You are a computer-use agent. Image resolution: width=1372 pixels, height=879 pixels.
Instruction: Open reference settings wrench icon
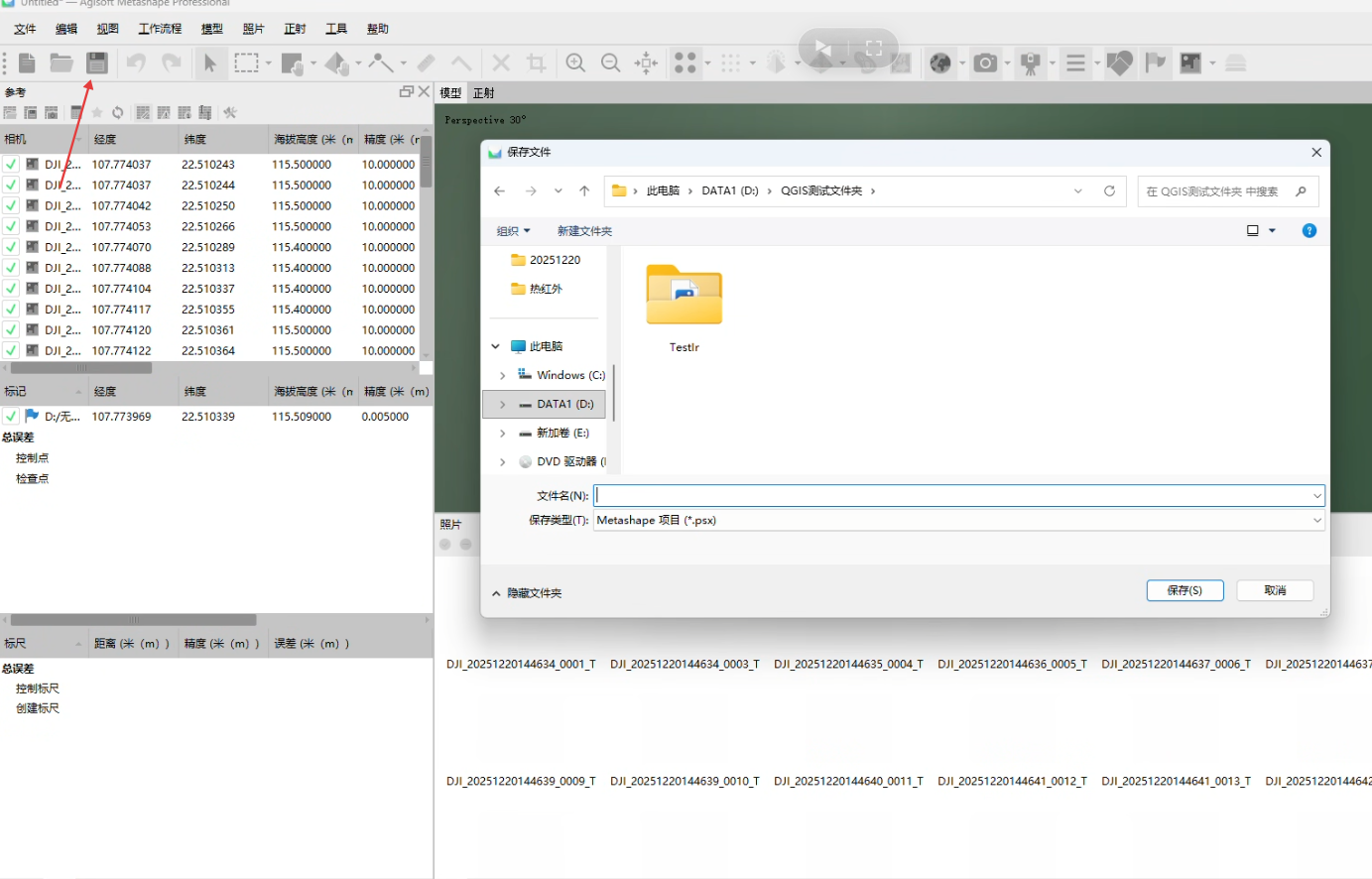click(229, 113)
